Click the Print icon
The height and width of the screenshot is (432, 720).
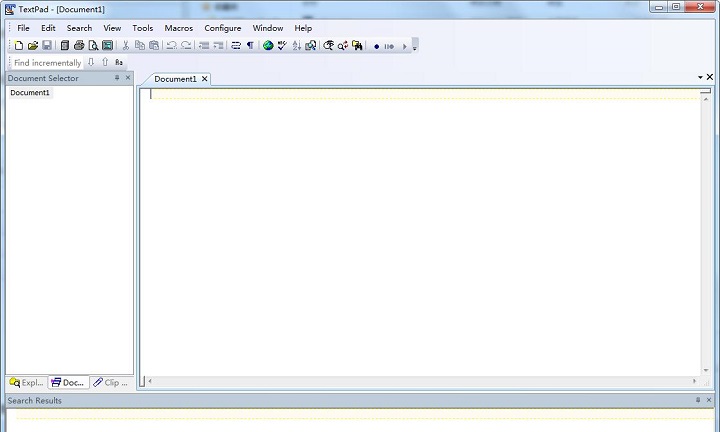point(79,45)
